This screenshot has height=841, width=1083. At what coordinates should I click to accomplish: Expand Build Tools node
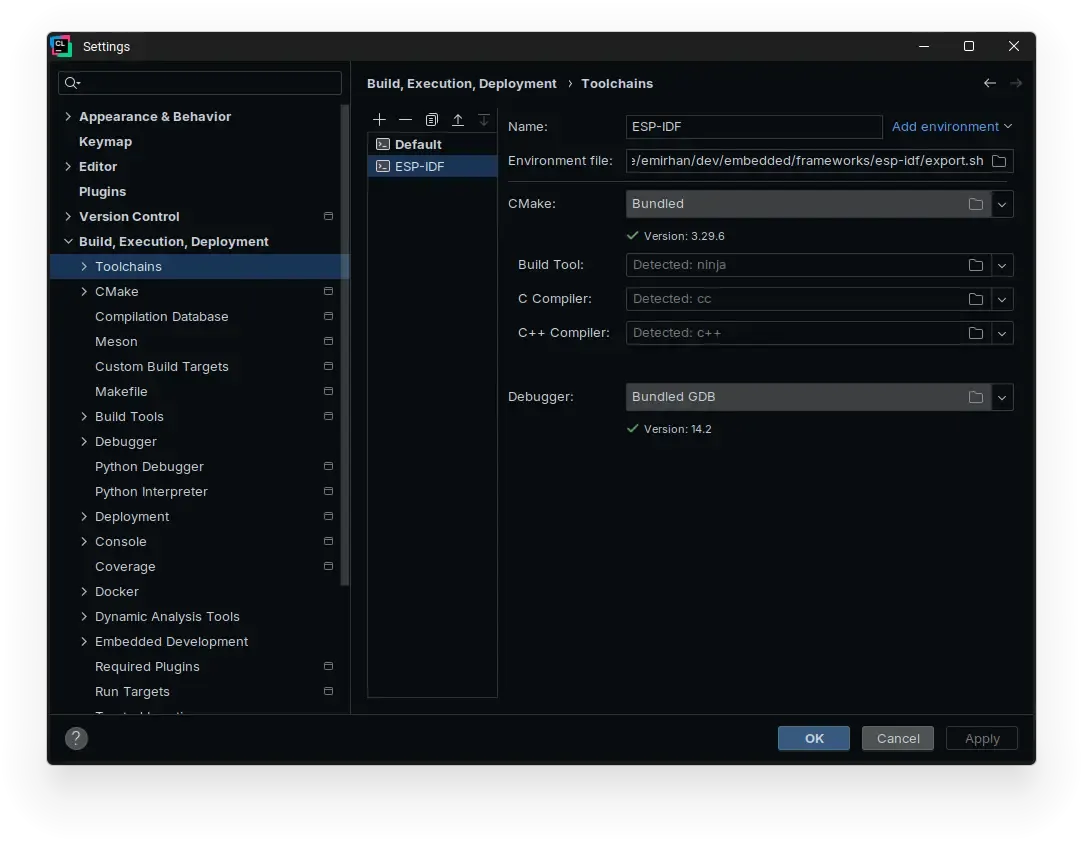[x=84, y=416]
